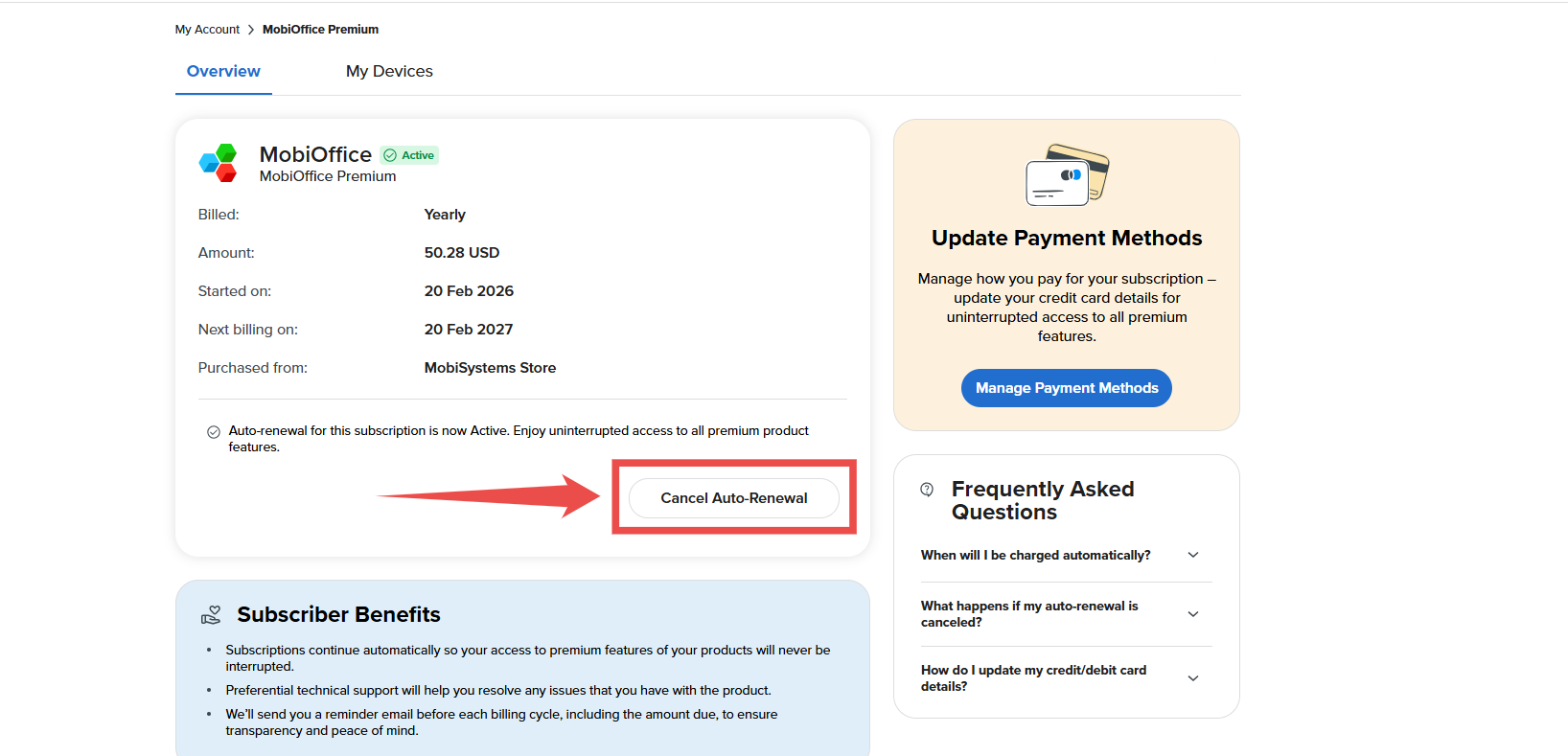
Task: Click the Subscriber Benefits hand-heart icon
Action: pos(211,615)
